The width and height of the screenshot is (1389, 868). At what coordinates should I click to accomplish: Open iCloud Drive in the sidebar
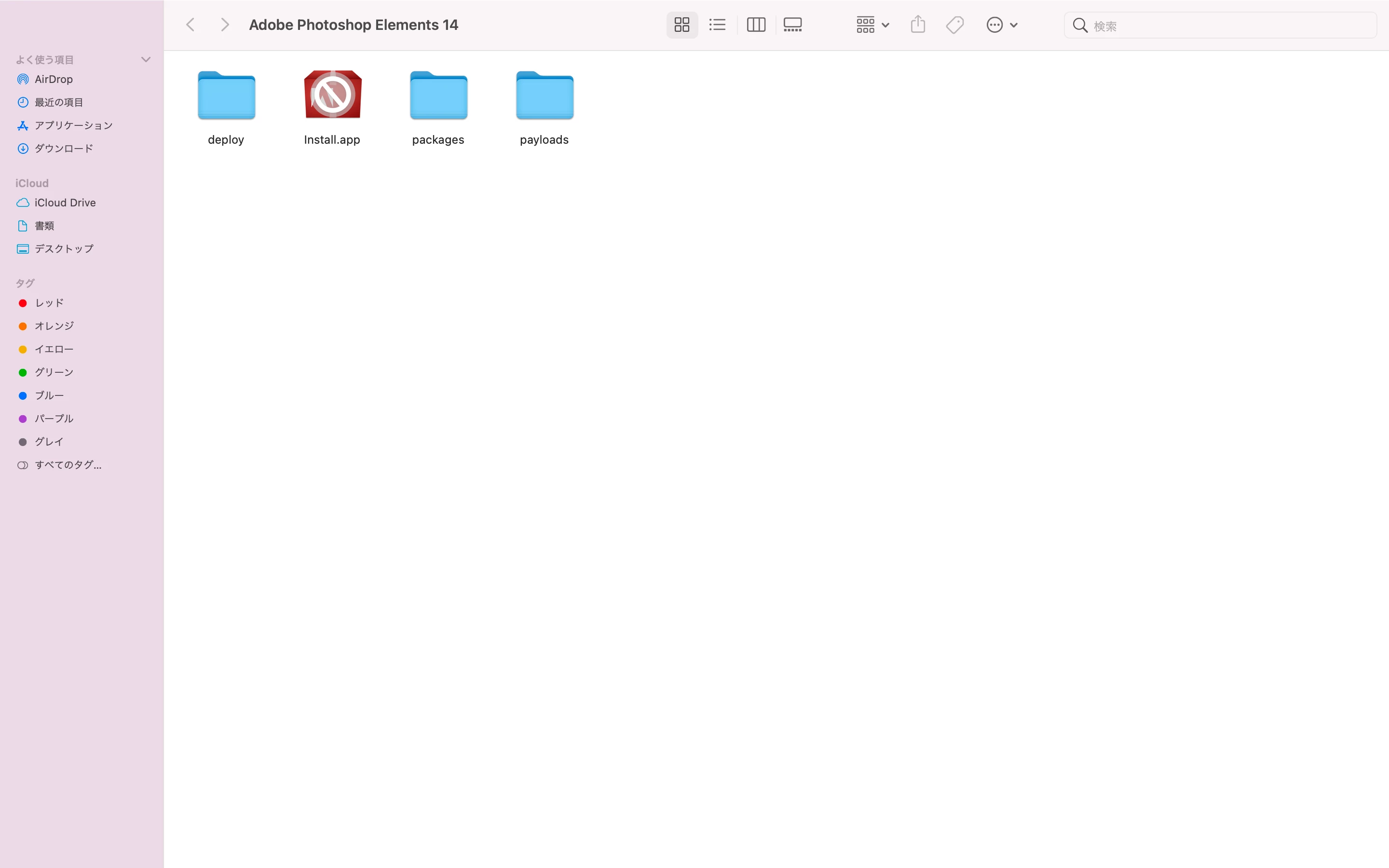pos(64,203)
